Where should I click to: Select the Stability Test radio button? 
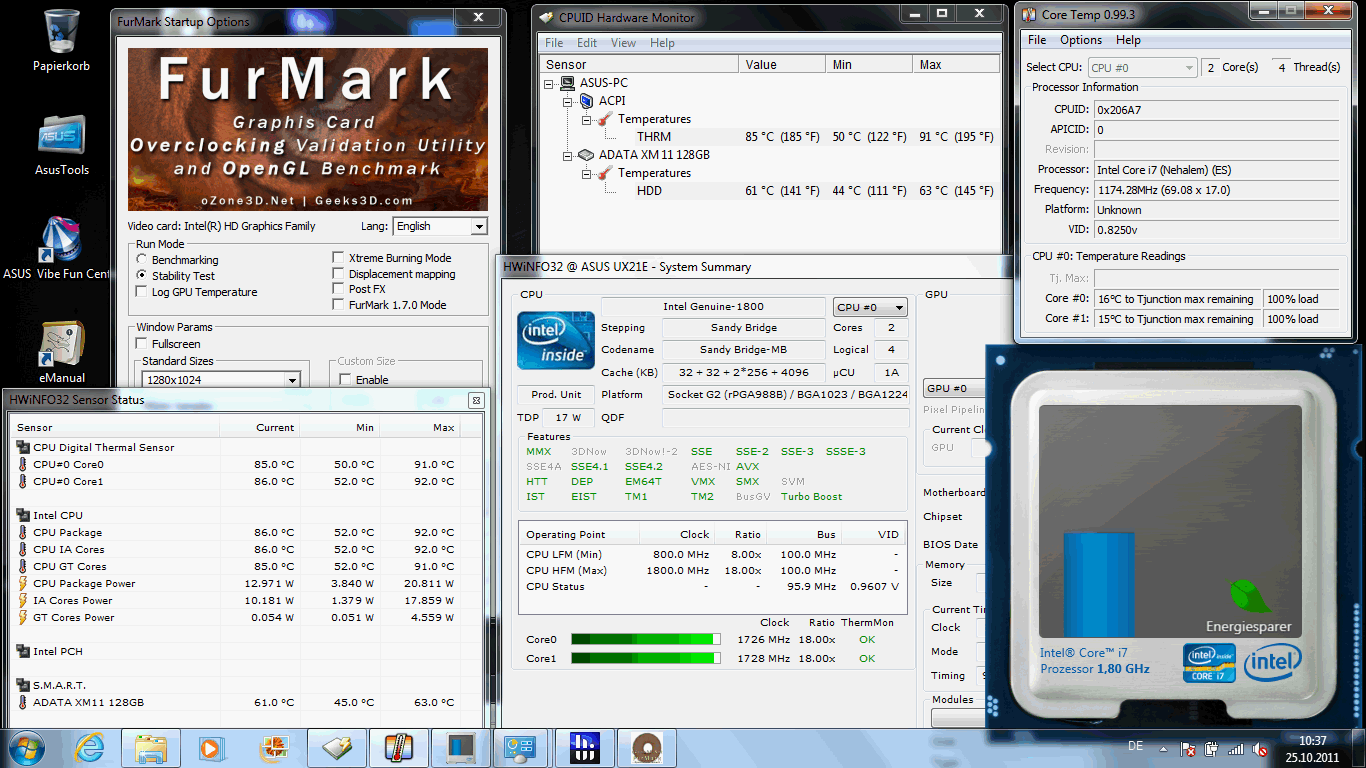pyautogui.click(x=142, y=275)
